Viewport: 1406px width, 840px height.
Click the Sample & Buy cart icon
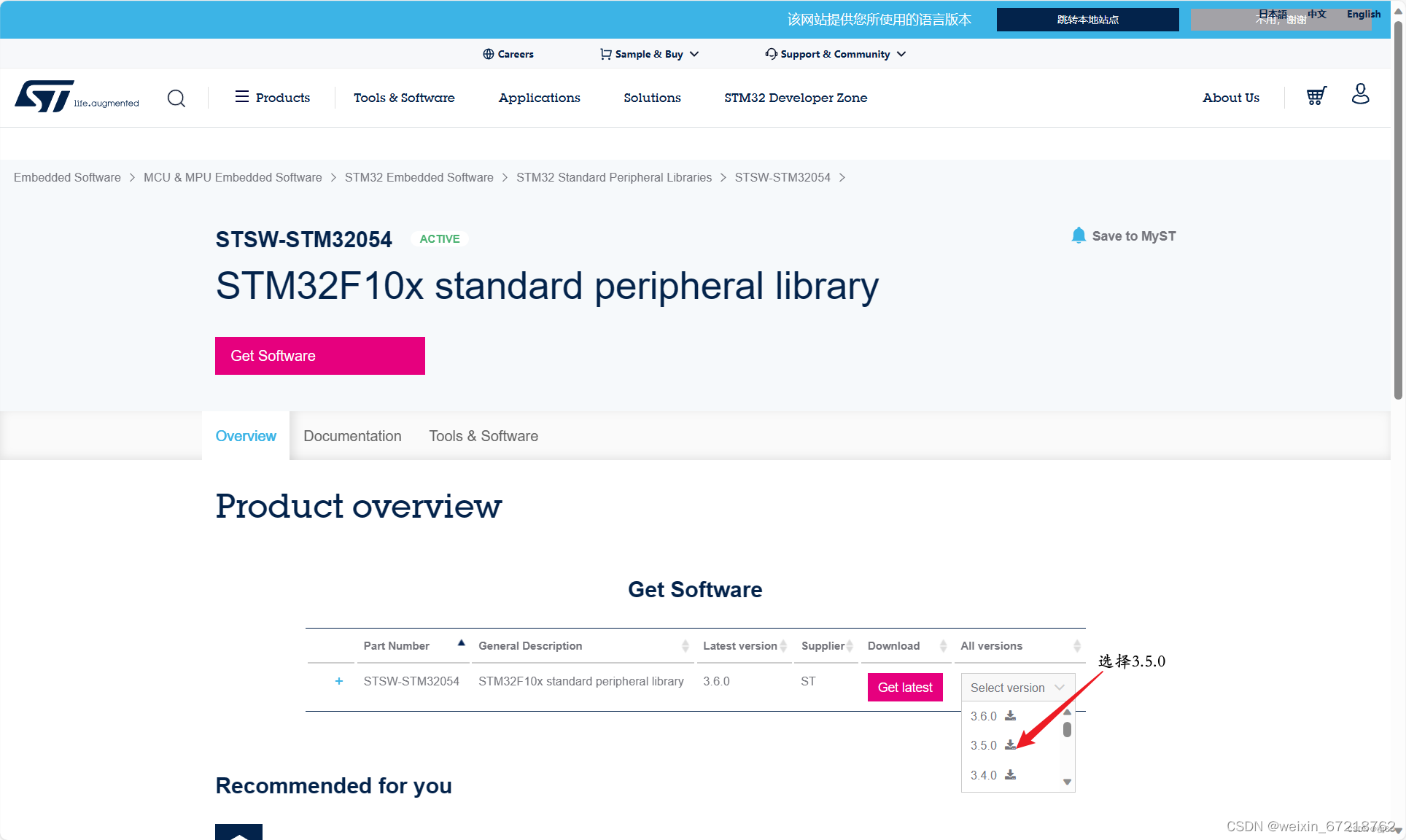click(x=605, y=54)
